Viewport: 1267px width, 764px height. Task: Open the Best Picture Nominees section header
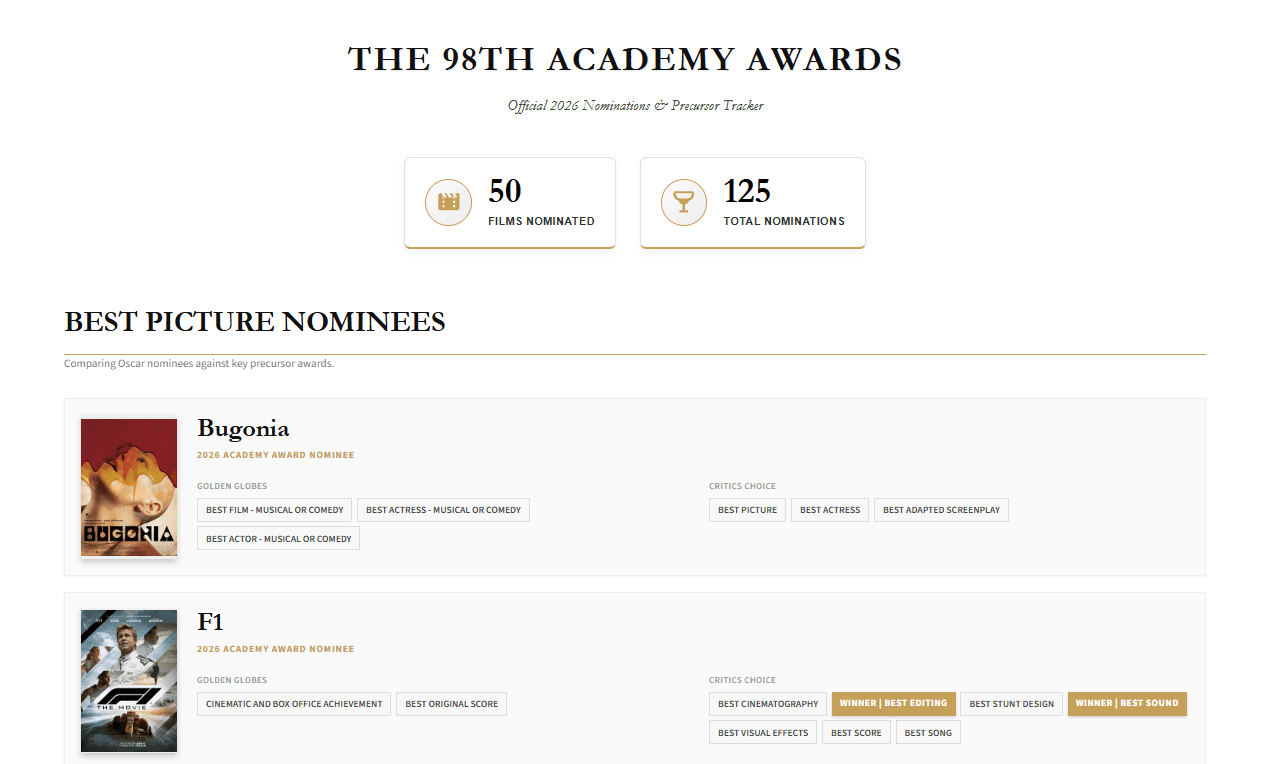[254, 321]
